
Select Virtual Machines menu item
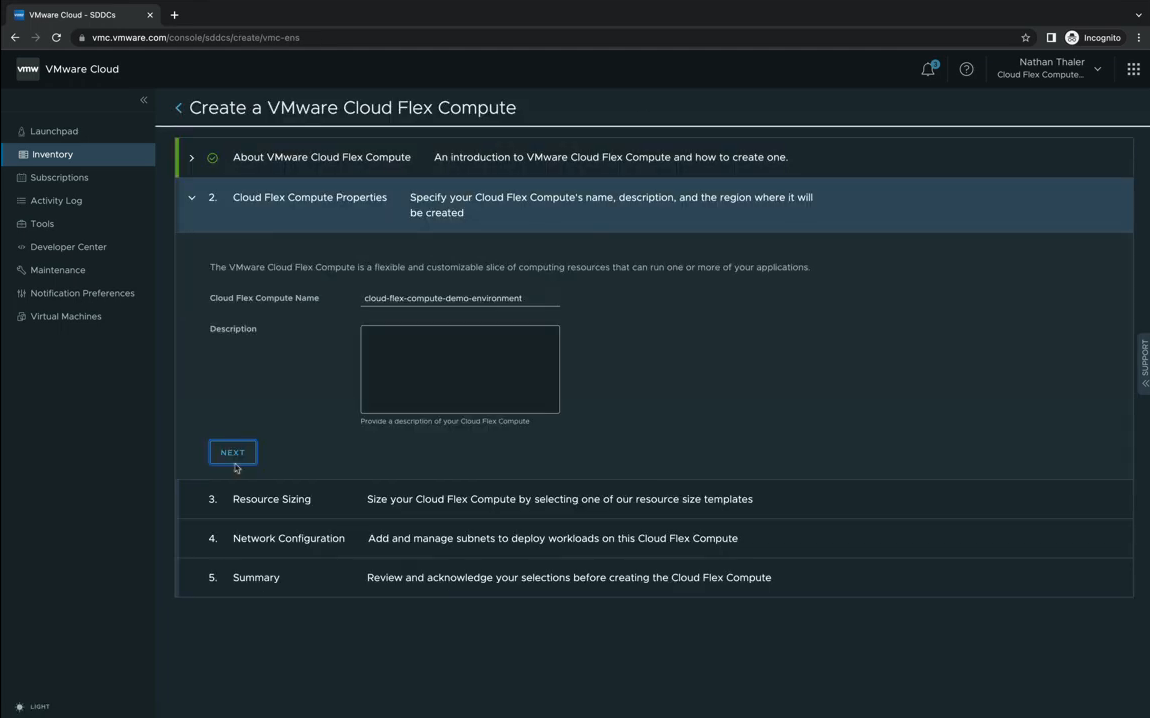66,316
